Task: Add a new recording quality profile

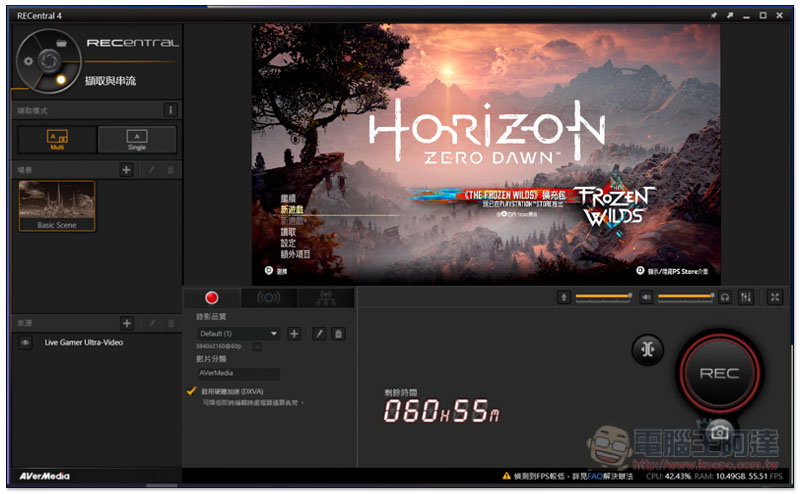Action: click(x=294, y=334)
